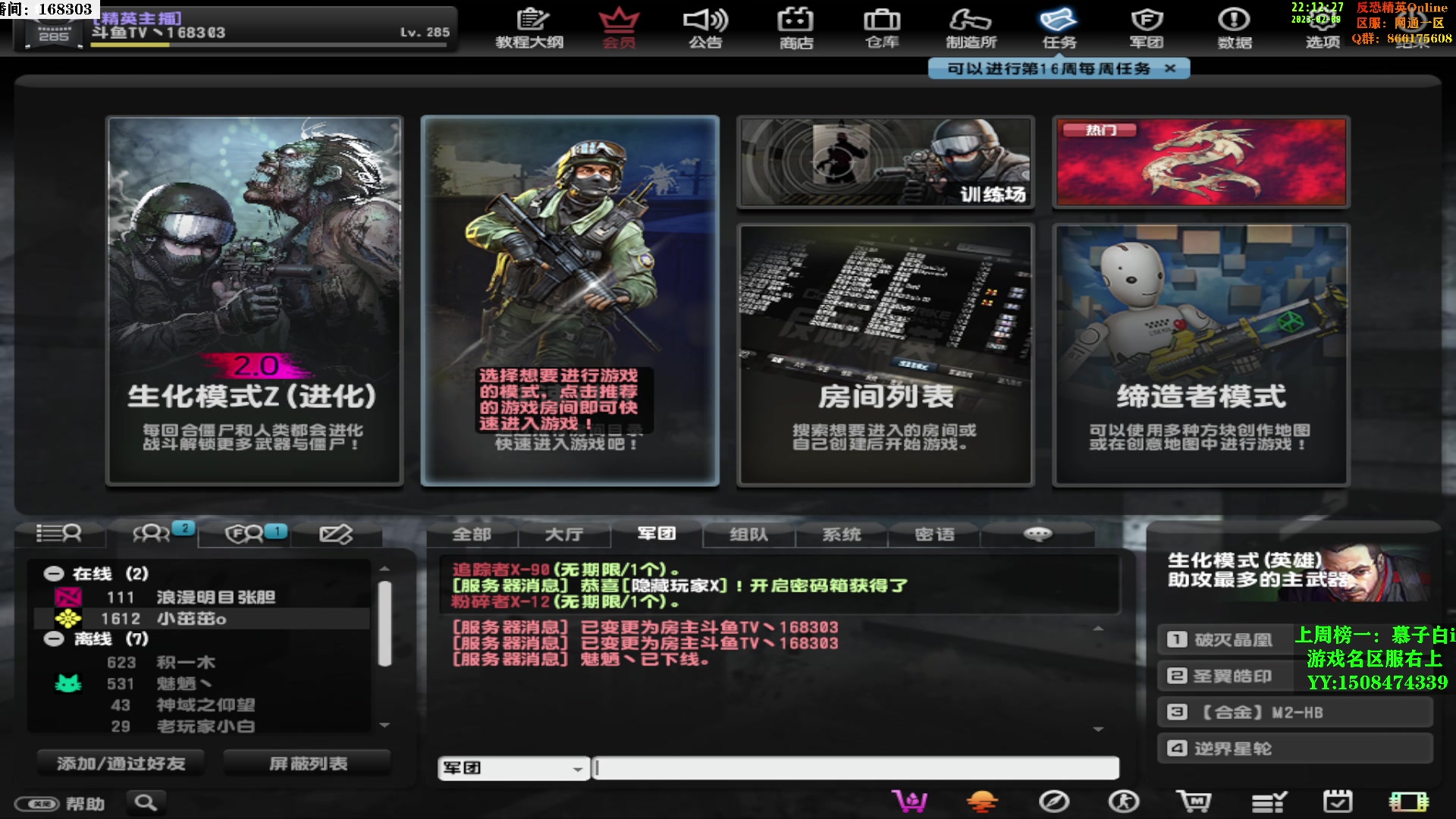The width and height of the screenshot is (1456, 819).
Task: Select the 生化模式Z (进化) mode card
Action: [254, 300]
